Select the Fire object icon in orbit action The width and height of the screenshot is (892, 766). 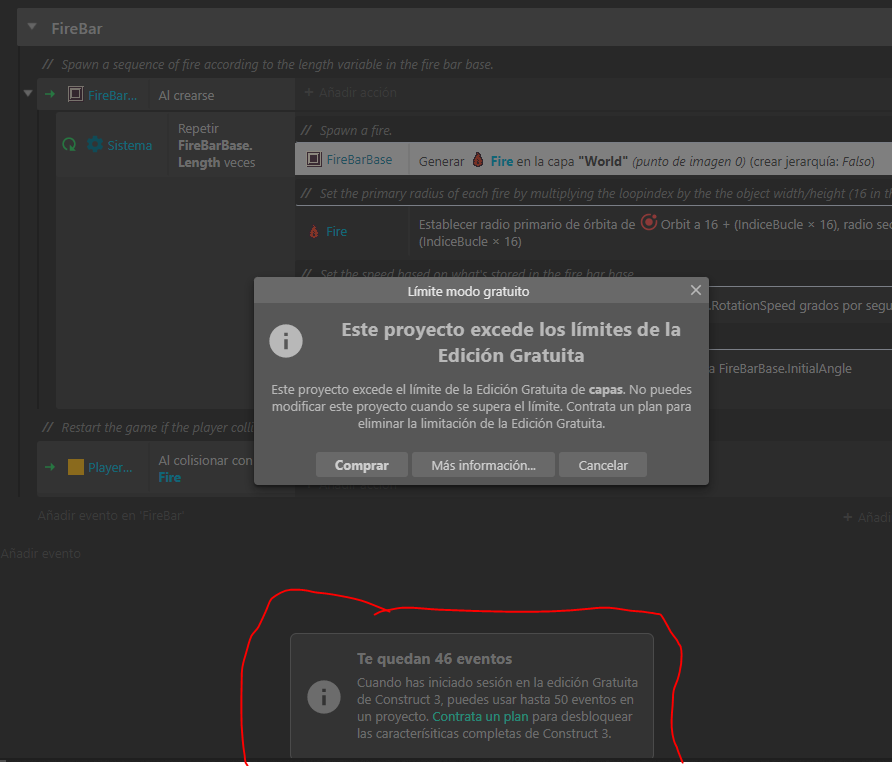[x=313, y=231]
